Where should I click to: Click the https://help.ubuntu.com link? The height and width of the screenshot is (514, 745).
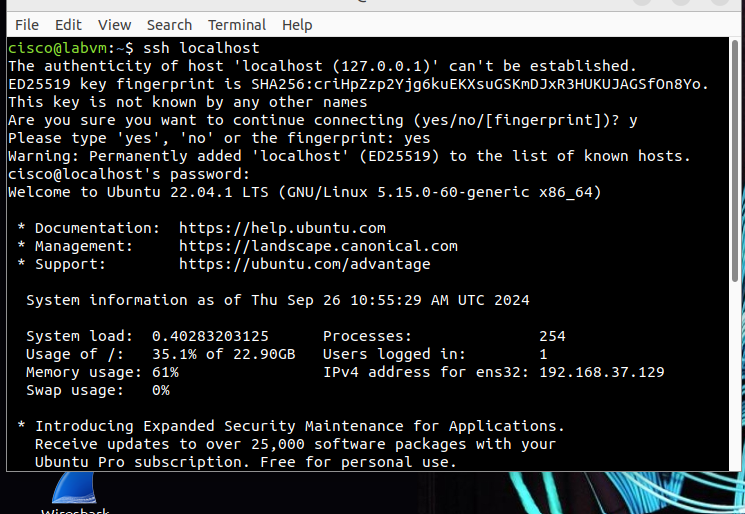[282, 228]
